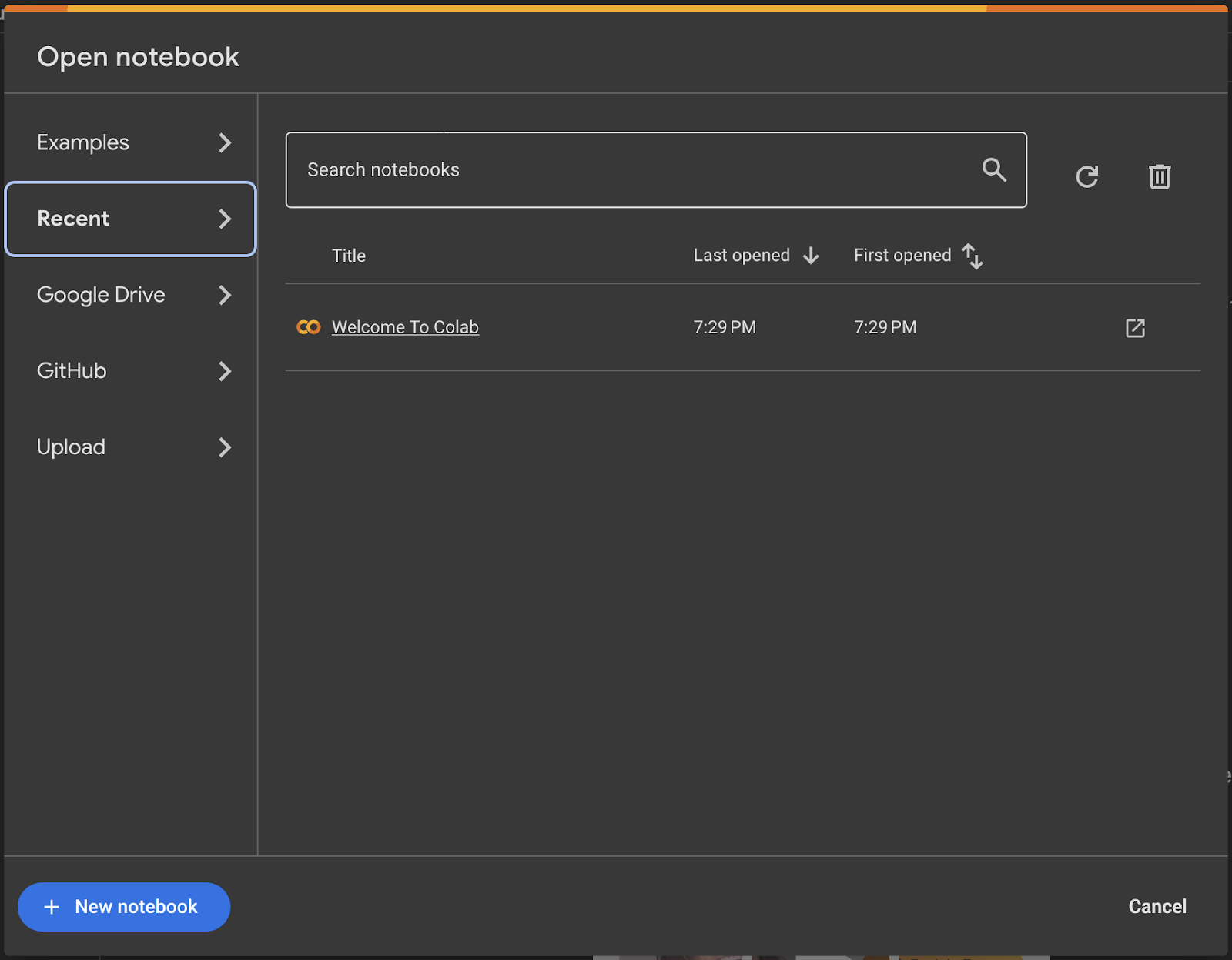Click the Colab logo beside Welcome To Colab
1232x960 pixels.
(x=308, y=327)
